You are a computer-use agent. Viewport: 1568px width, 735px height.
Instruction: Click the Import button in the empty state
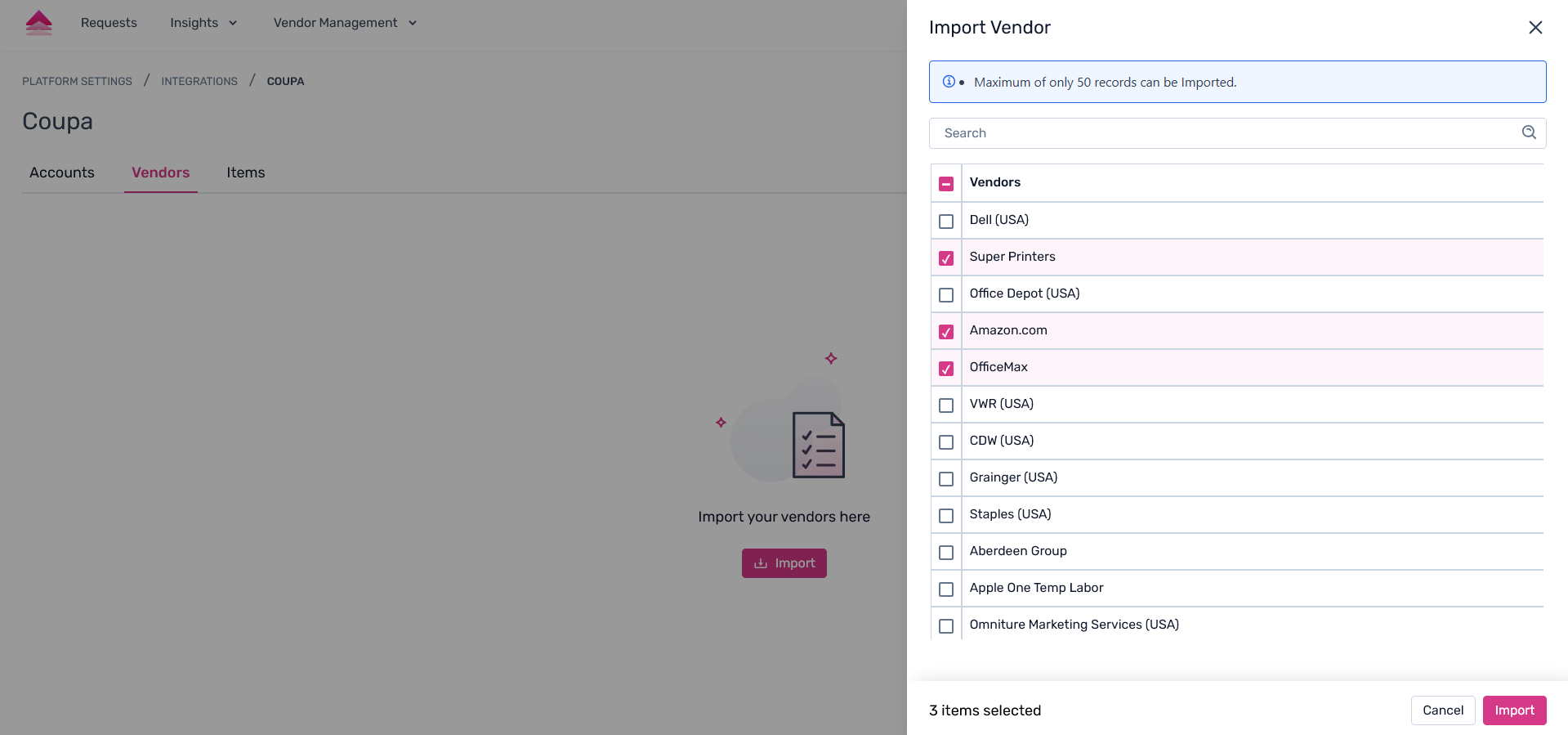[784, 563]
